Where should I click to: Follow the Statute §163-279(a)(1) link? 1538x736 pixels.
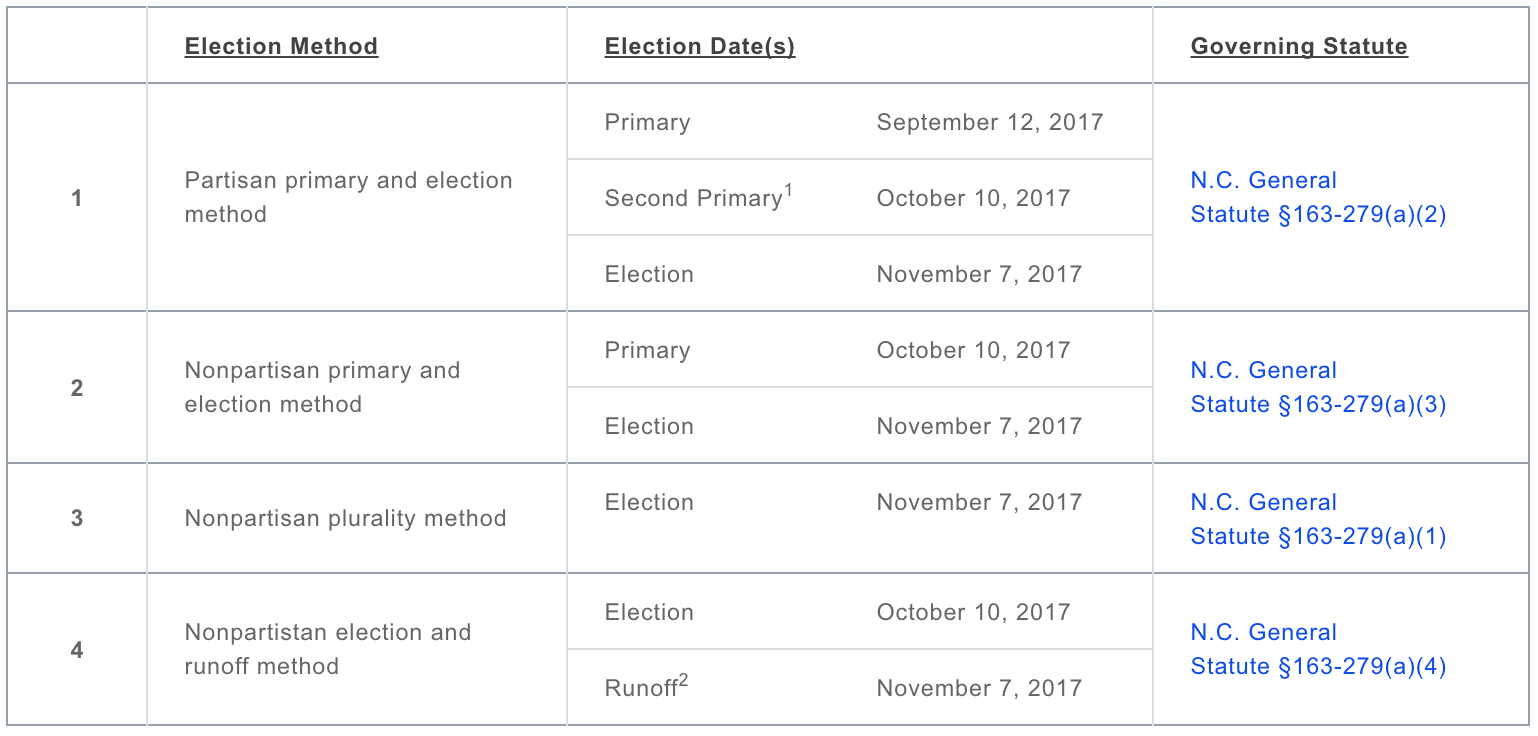coord(1317,536)
